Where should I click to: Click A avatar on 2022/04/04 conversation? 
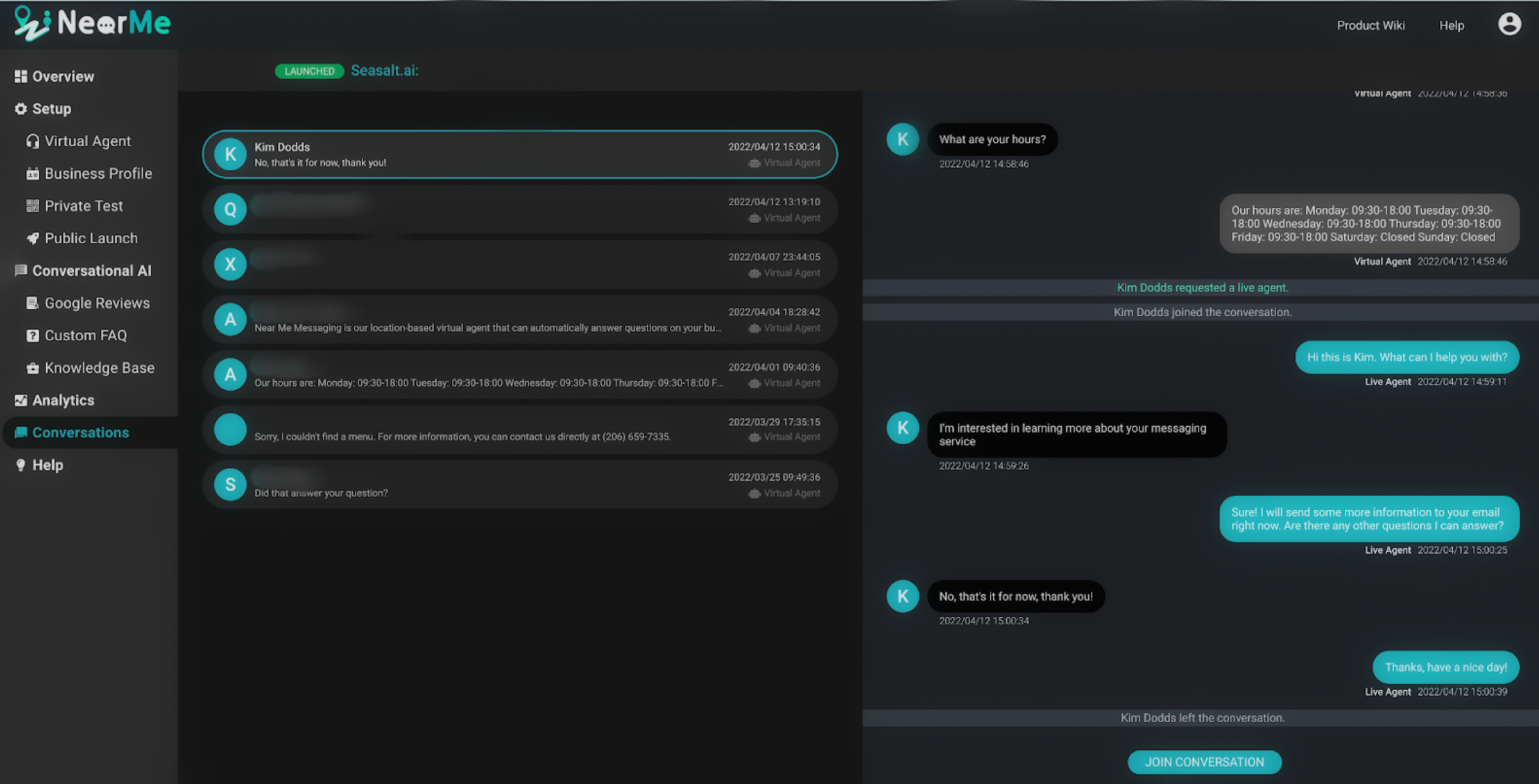tap(230, 319)
